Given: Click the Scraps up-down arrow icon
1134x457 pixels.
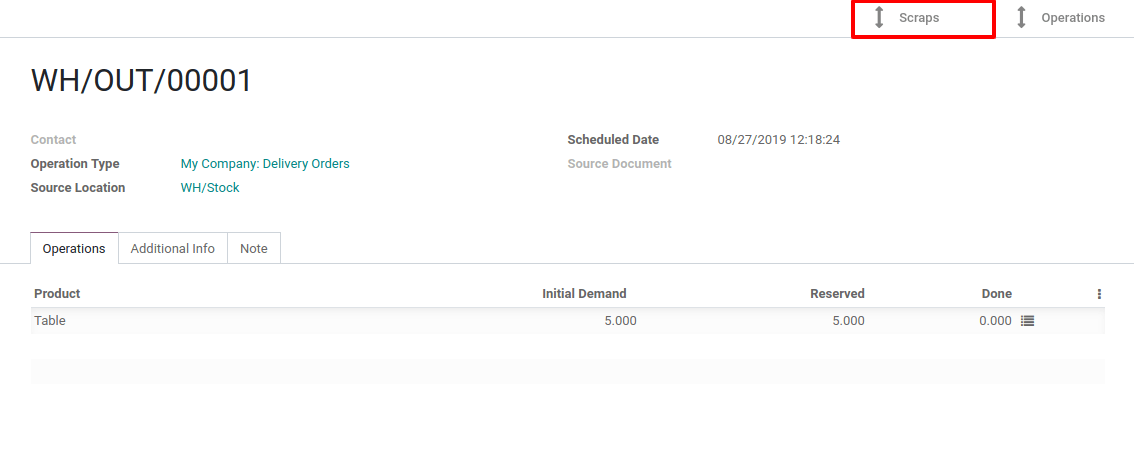Looking at the screenshot, I should pos(879,18).
